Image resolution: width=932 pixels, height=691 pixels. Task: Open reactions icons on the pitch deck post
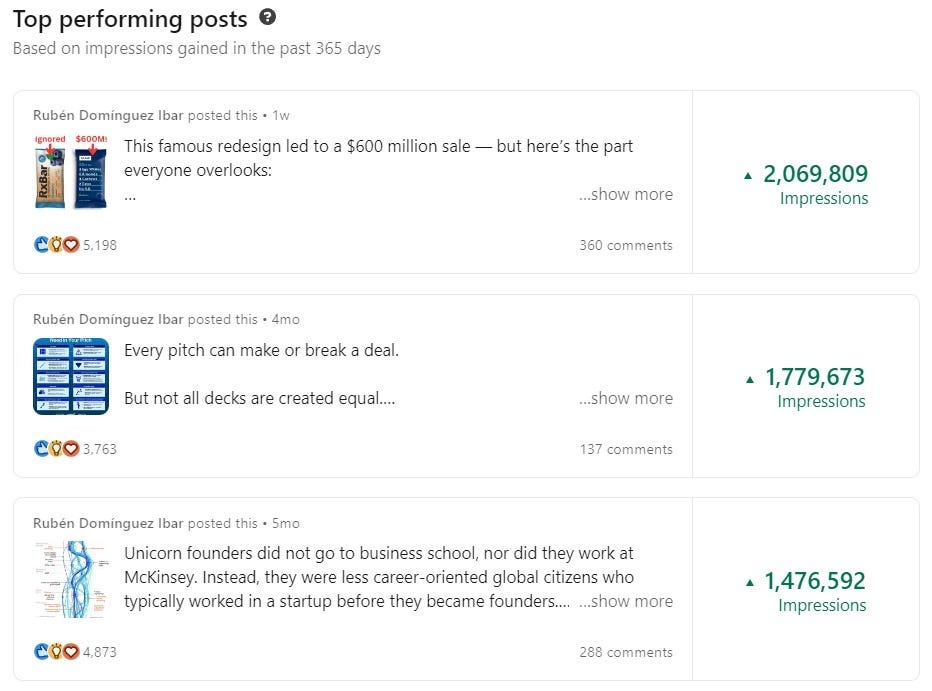click(56, 449)
